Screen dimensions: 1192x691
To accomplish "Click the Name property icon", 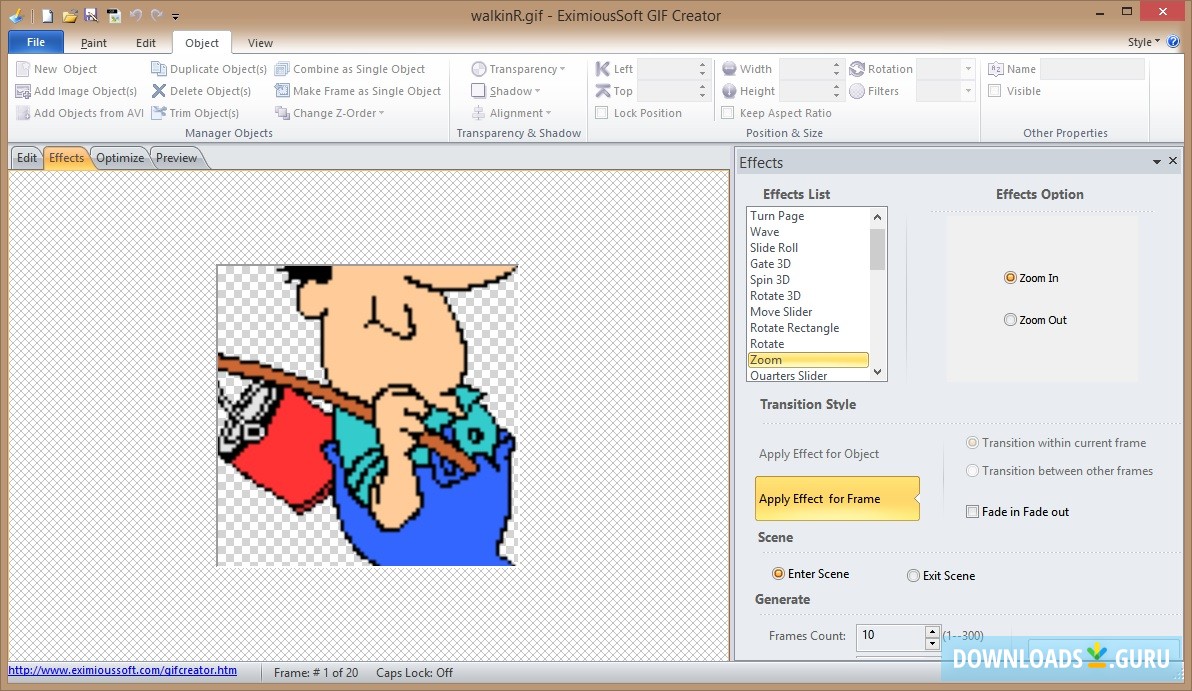I will click(x=995, y=69).
